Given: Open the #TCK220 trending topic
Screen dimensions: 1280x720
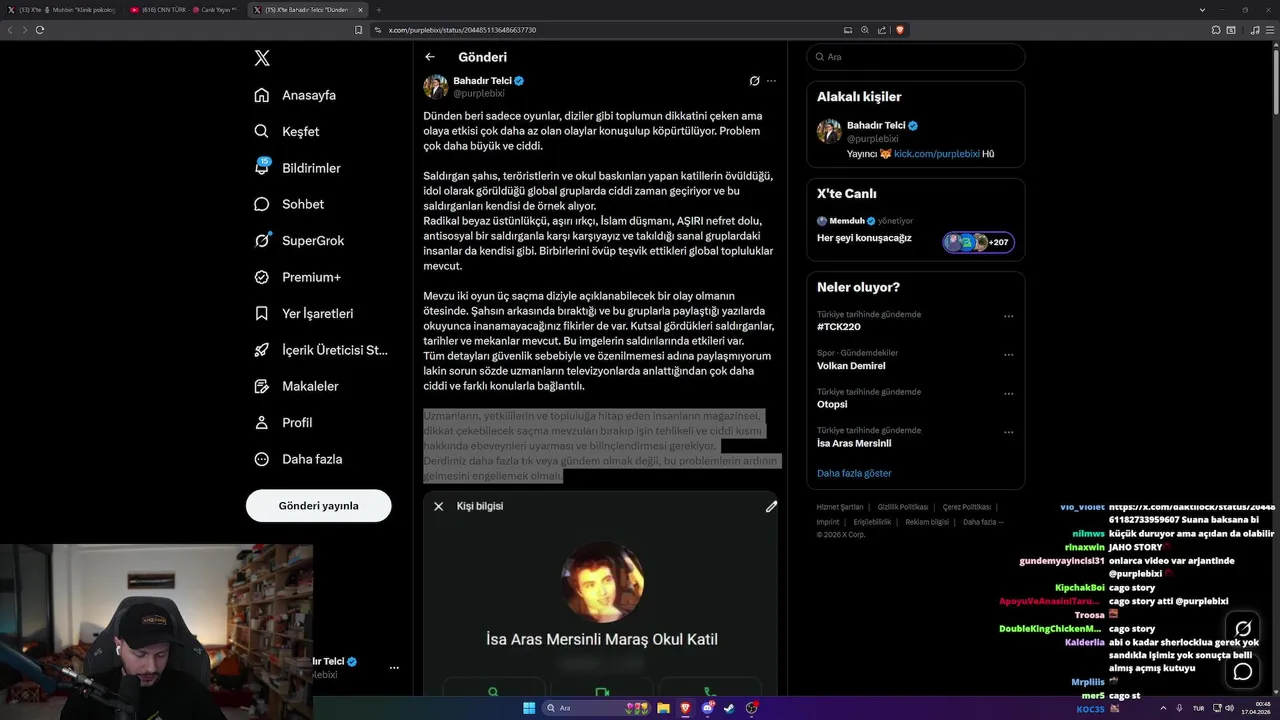Looking at the screenshot, I should (x=838, y=327).
